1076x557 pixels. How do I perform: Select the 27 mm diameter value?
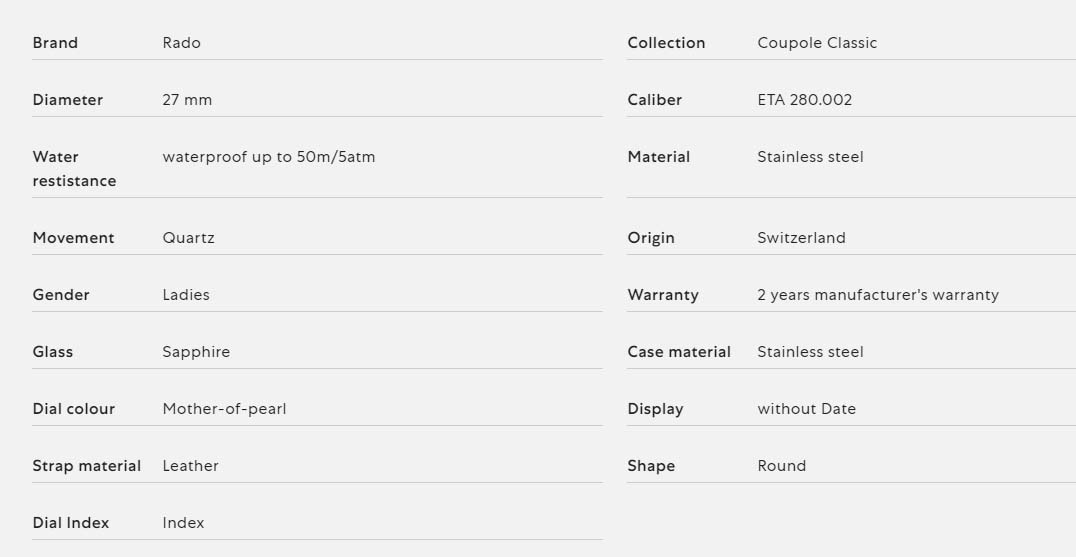187,99
